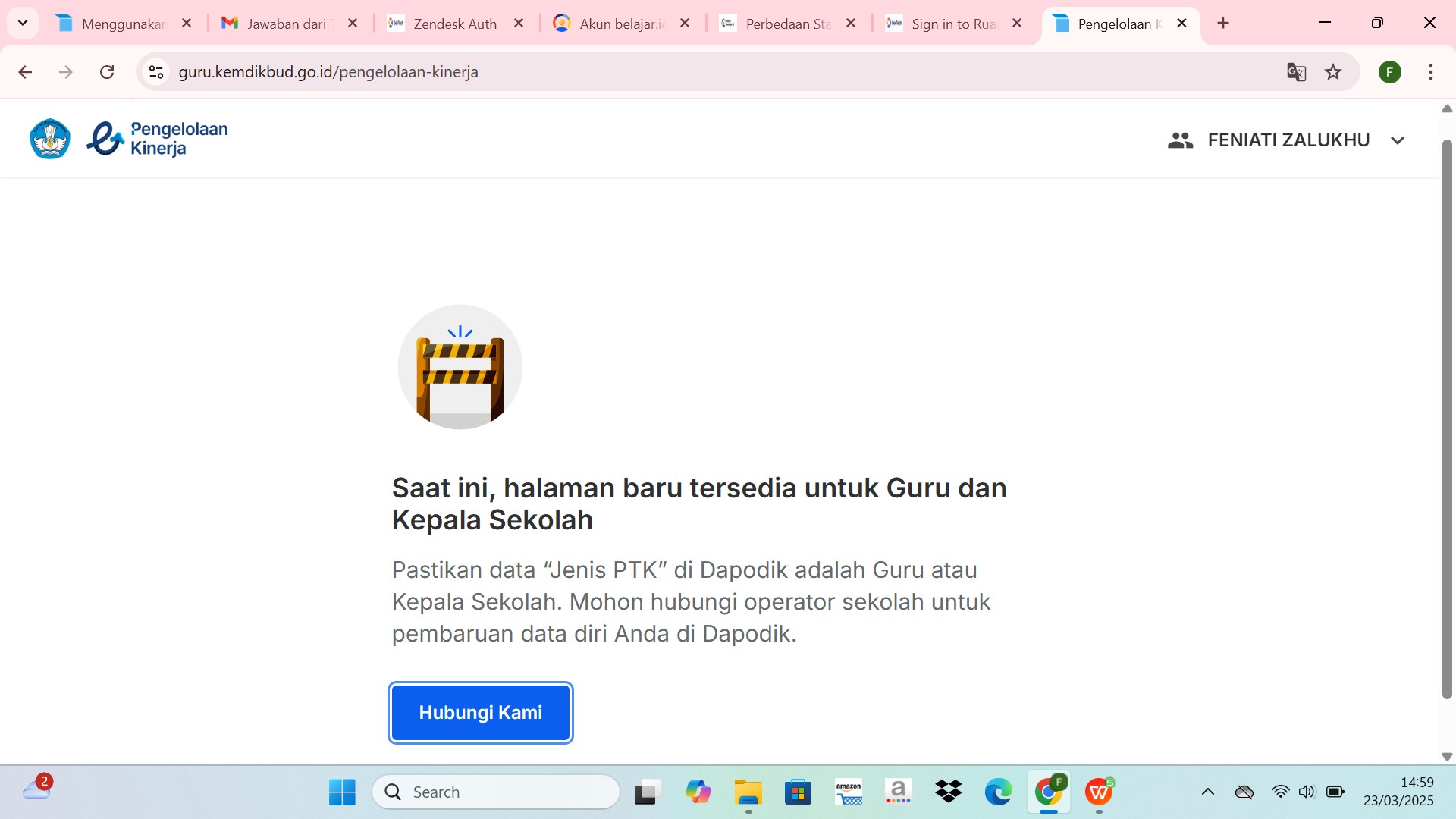The height and width of the screenshot is (819, 1456).
Task: Open the Chrome profile F avatar
Action: point(1389,72)
